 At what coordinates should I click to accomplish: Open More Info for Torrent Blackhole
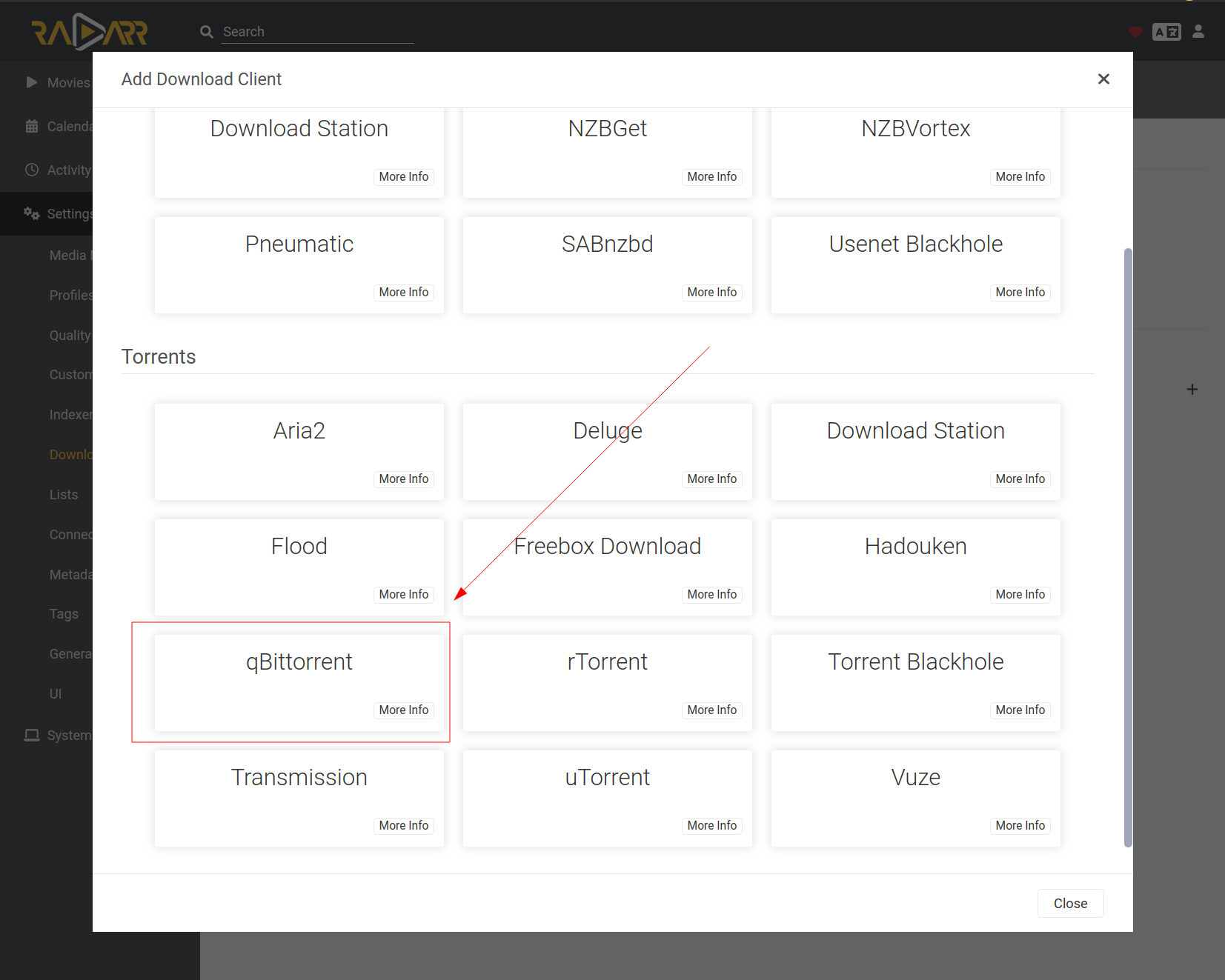click(x=1020, y=710)
